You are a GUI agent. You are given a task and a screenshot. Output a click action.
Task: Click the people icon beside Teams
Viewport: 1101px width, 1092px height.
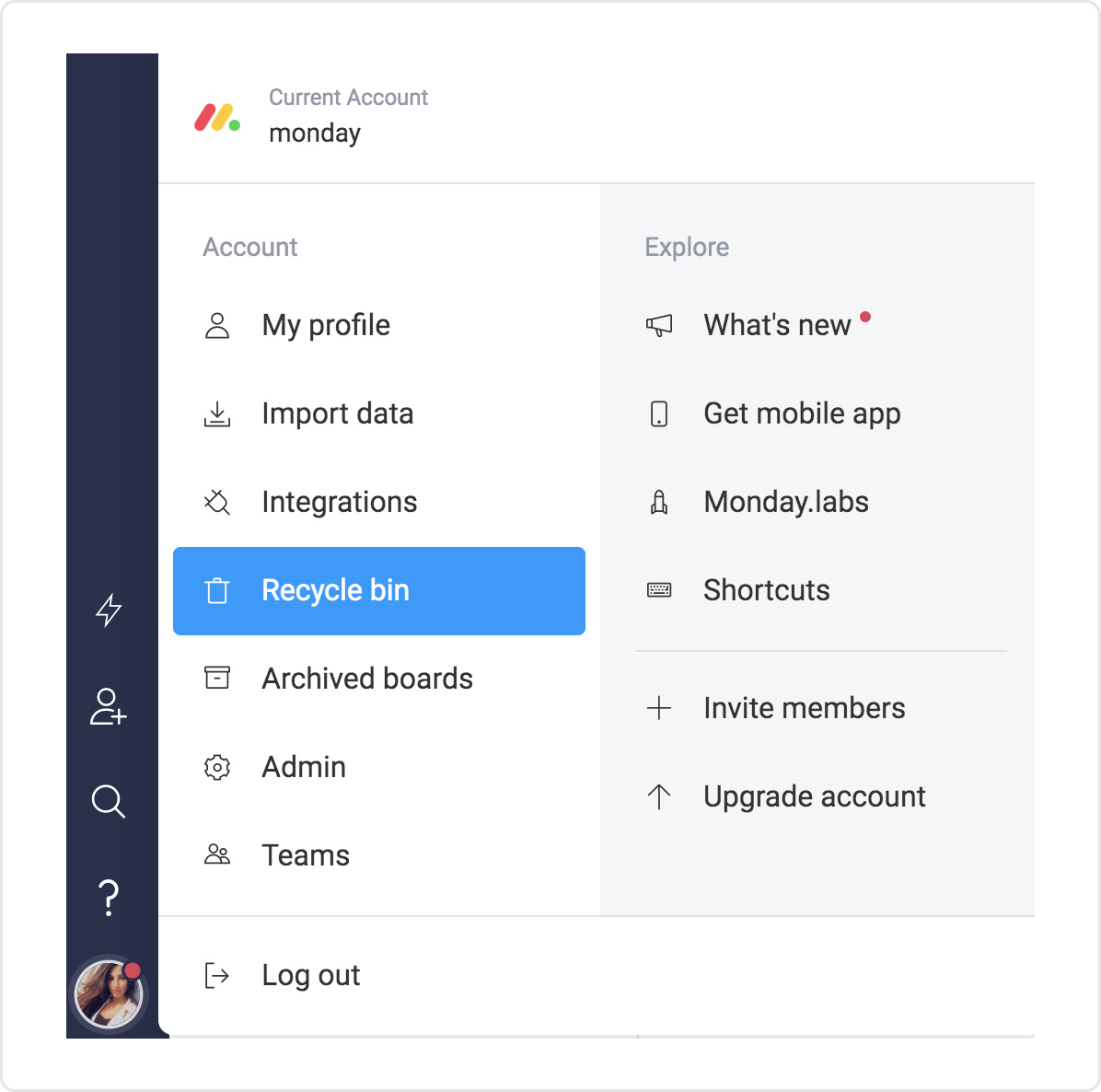217,854
